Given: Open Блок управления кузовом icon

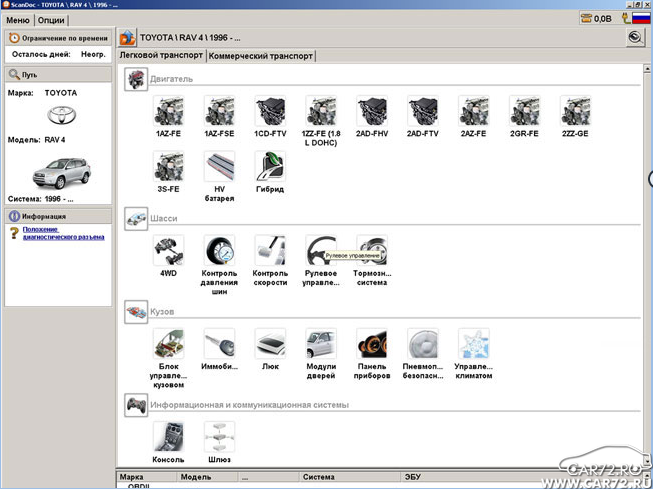Looking at the screenshot, I should [x=168, y=344].
